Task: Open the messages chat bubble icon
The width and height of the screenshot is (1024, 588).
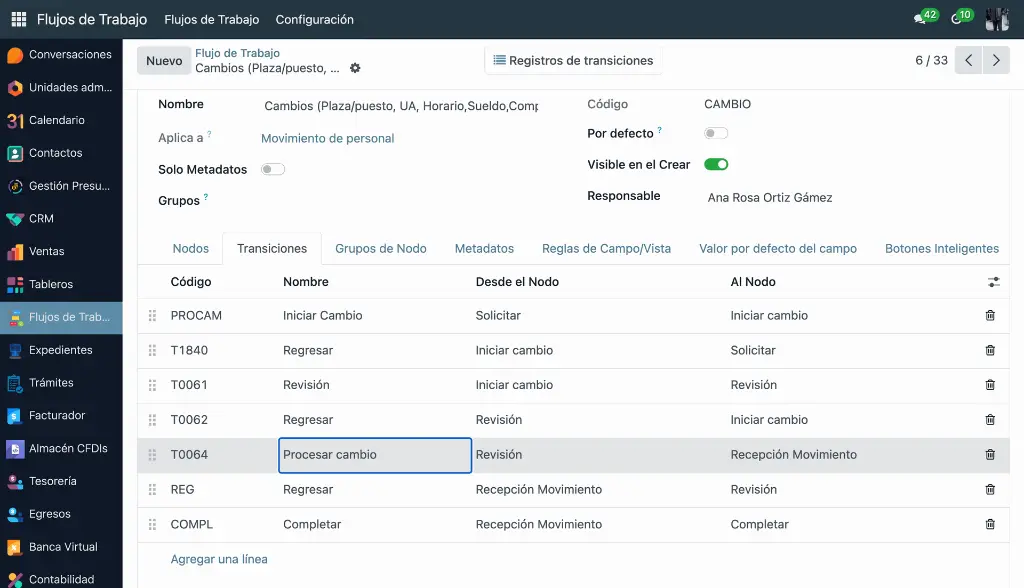Action: (x=920, y=19)
